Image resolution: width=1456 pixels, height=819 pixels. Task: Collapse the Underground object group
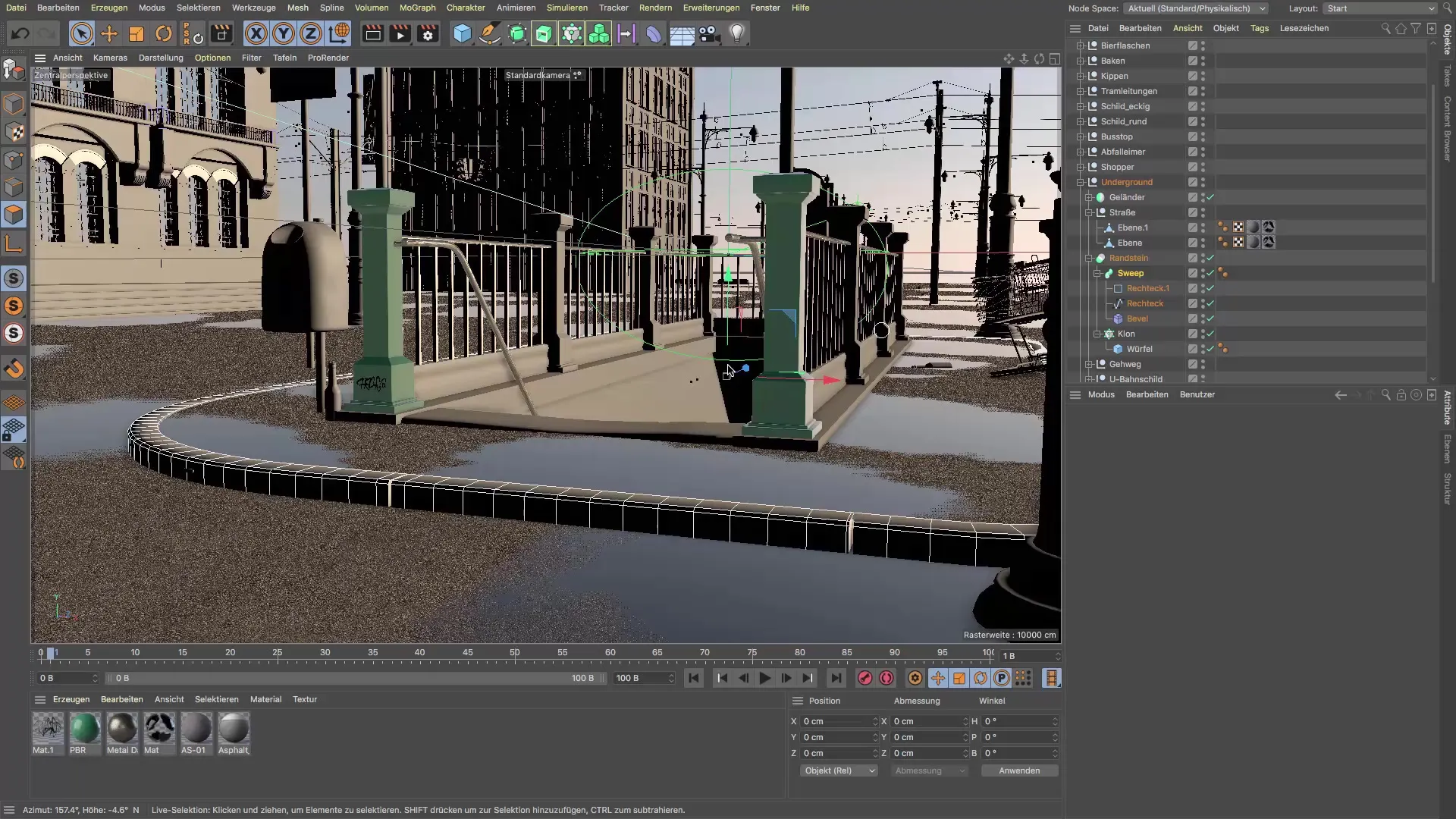coord(1081,182)
